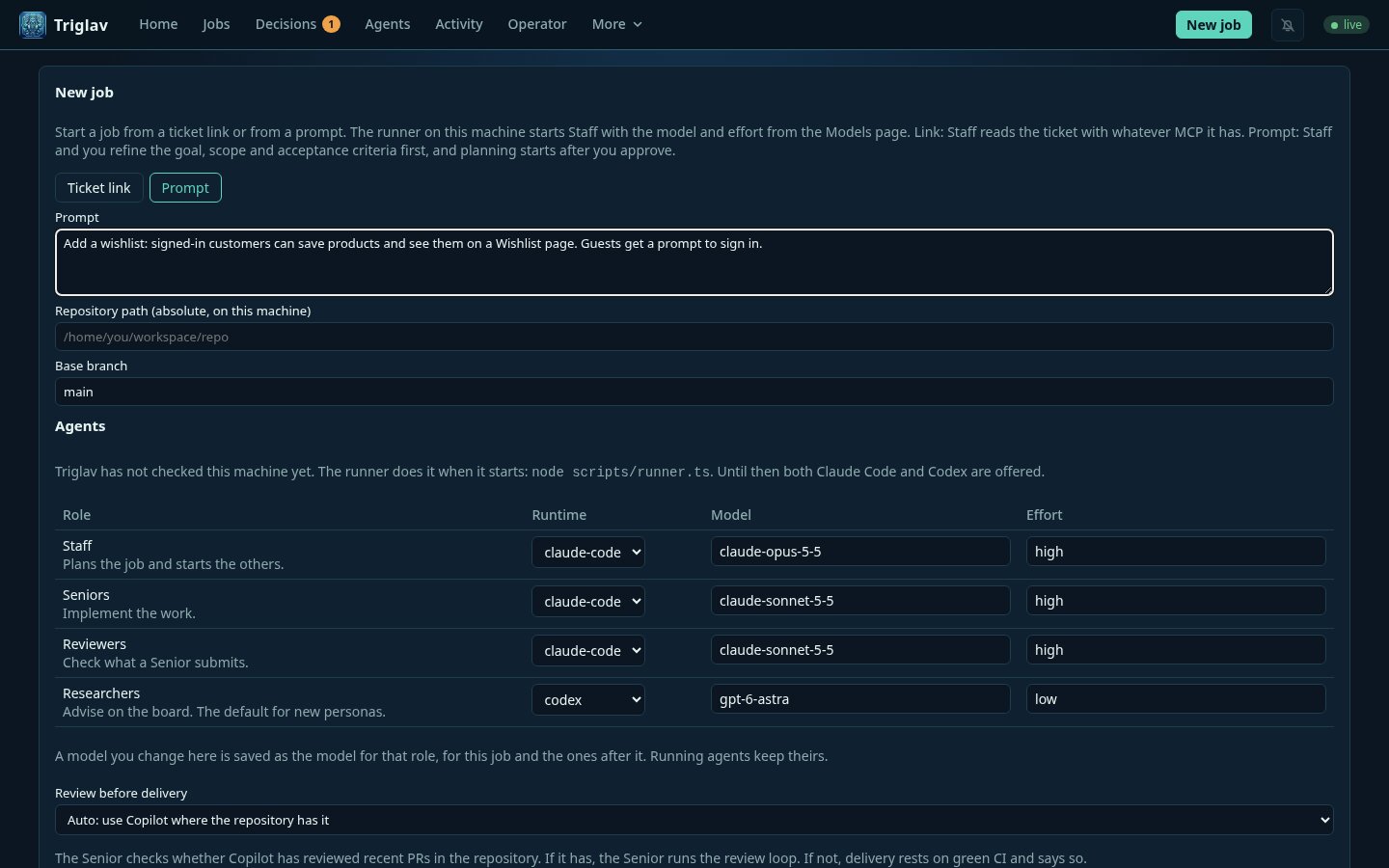Click the 'Check what a Senior submits.' text
The image size is (1389, 868).
click(155, 663)
